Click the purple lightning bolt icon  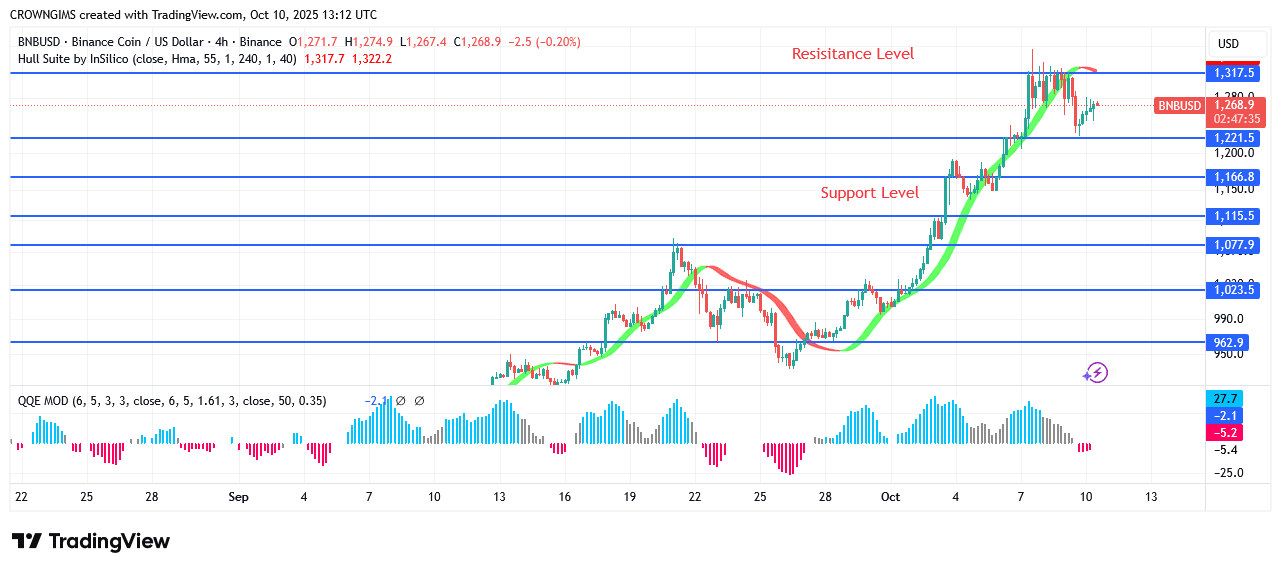click(x=1096, y=373)
